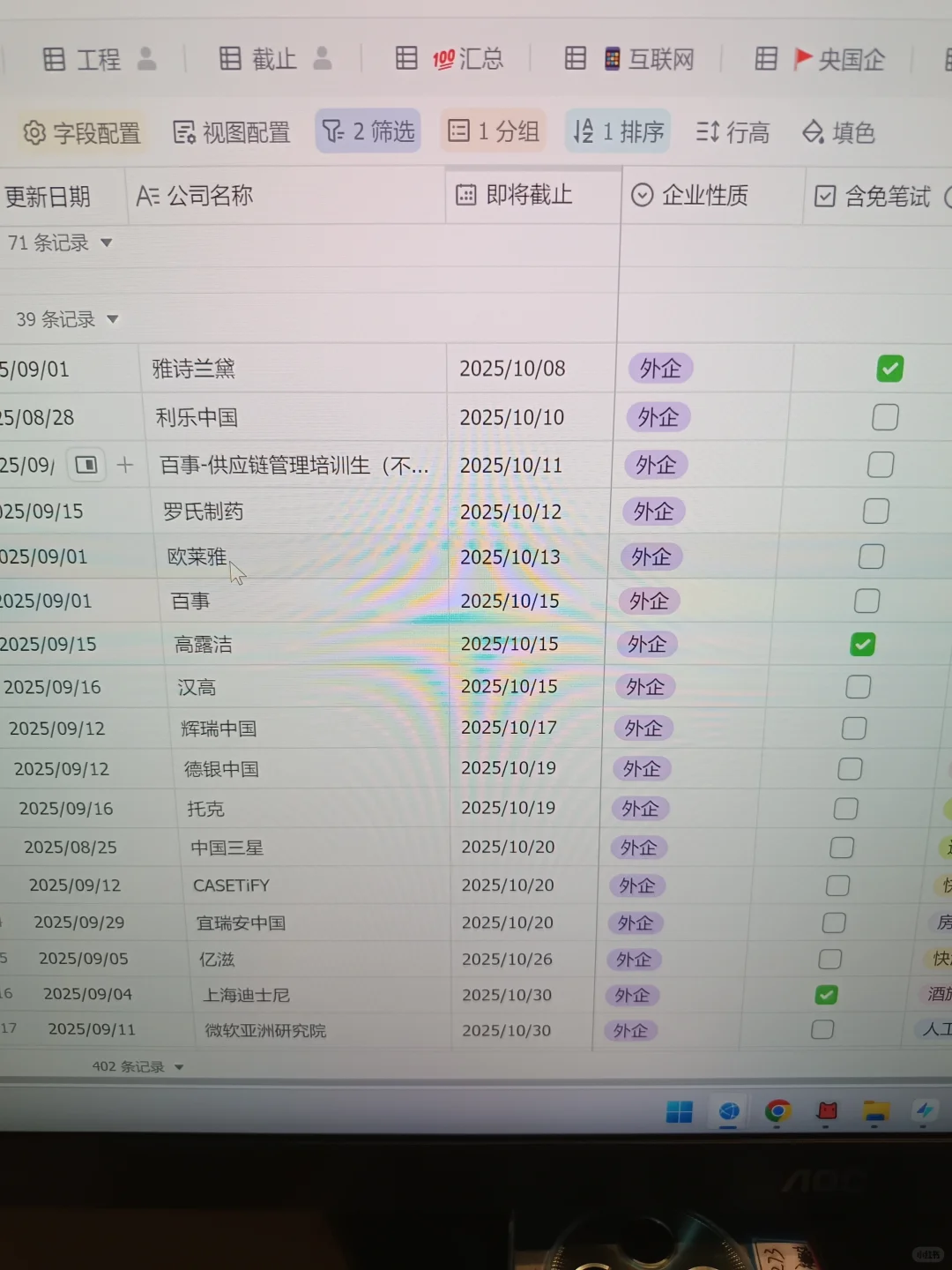Click update date 2025/08/25 cell
The image size is (952, 1270).
tap(71, 847)
